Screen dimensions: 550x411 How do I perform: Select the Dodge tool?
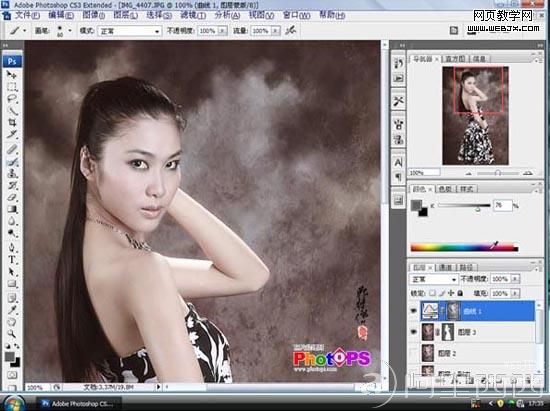coord(12,233)
